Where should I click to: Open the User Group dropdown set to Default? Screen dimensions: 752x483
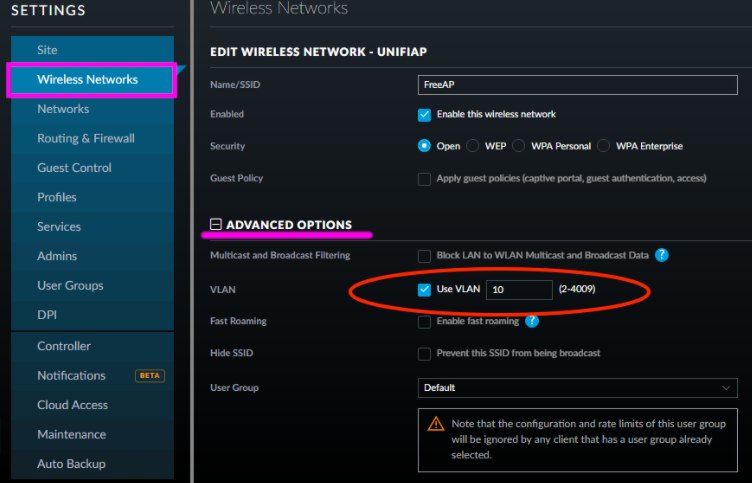577,388
